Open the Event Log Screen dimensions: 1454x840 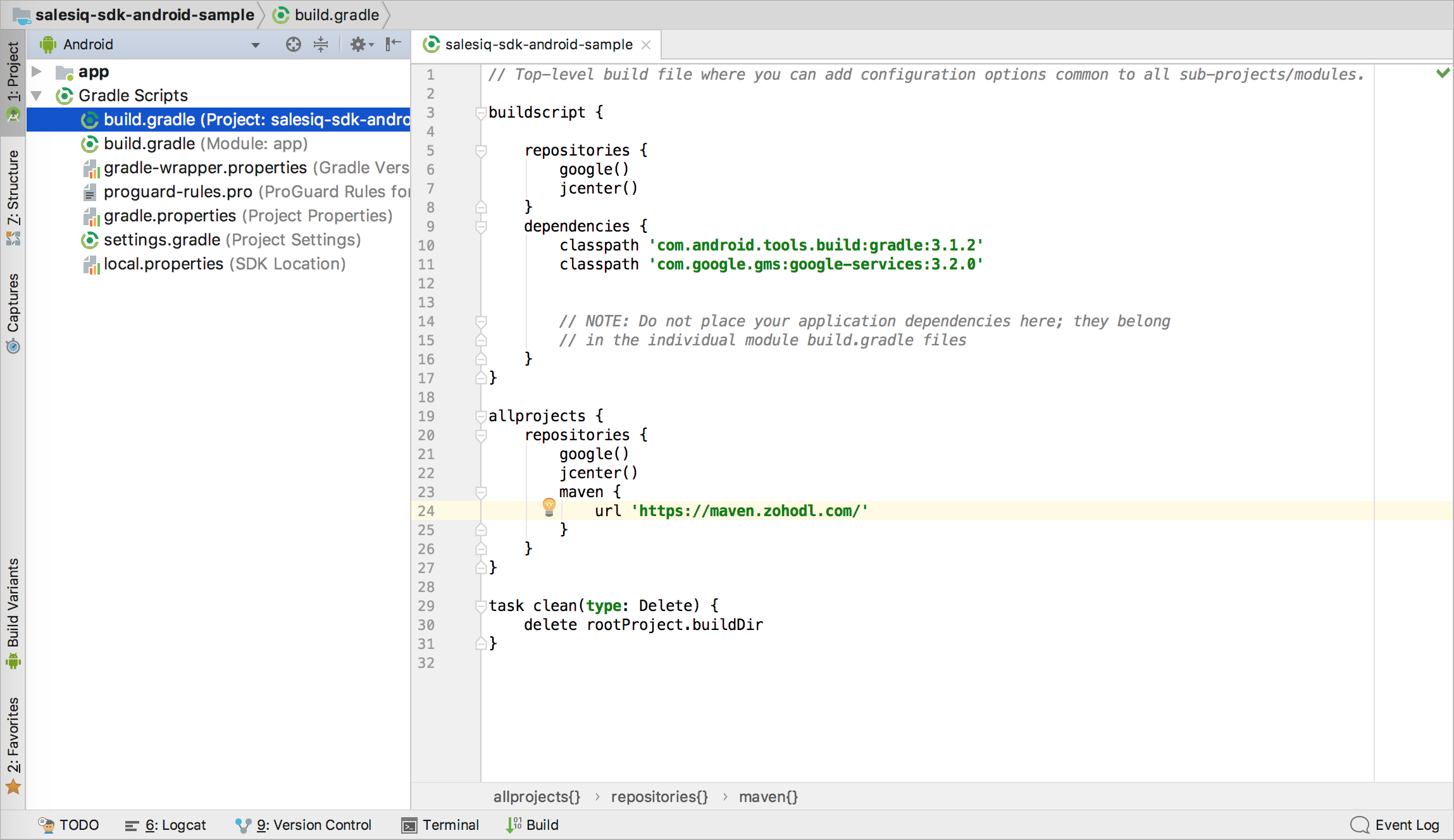coord(1395,825)
